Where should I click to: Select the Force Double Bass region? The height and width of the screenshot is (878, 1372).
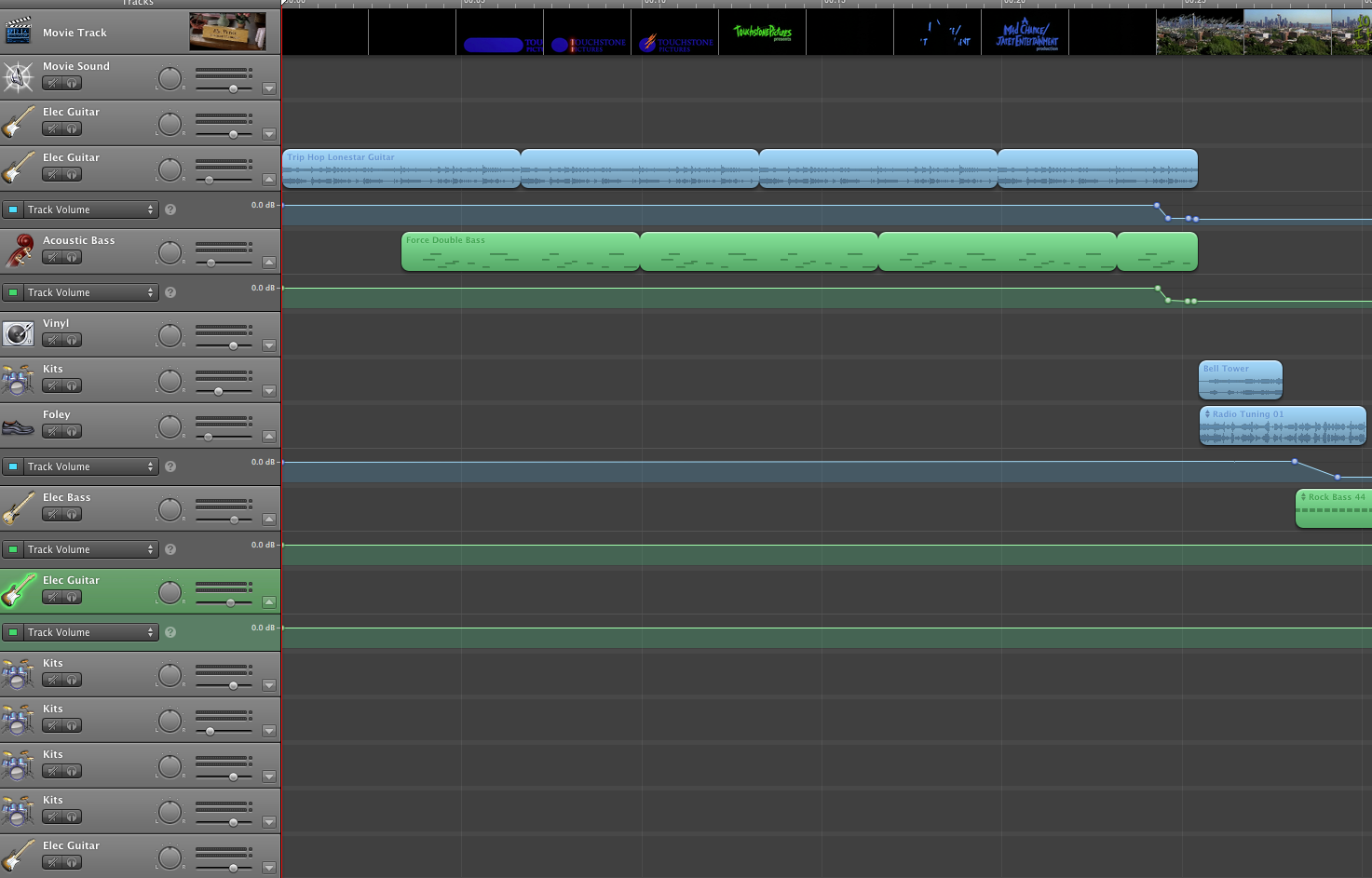(x=521, y=251)
